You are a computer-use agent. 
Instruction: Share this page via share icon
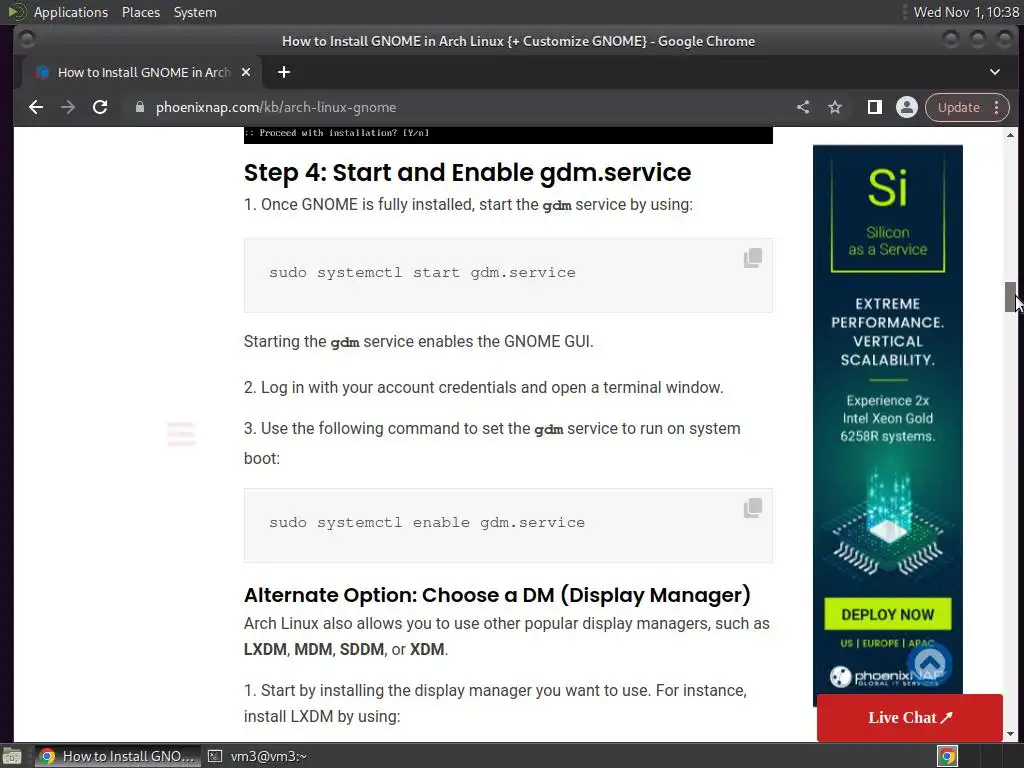click(x=803, y=107)
